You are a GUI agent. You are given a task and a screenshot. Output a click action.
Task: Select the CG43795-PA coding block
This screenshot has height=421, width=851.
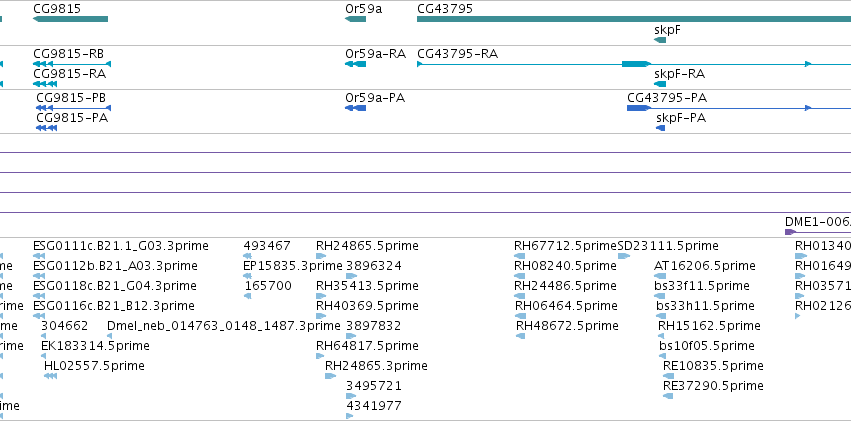(639, 108)
